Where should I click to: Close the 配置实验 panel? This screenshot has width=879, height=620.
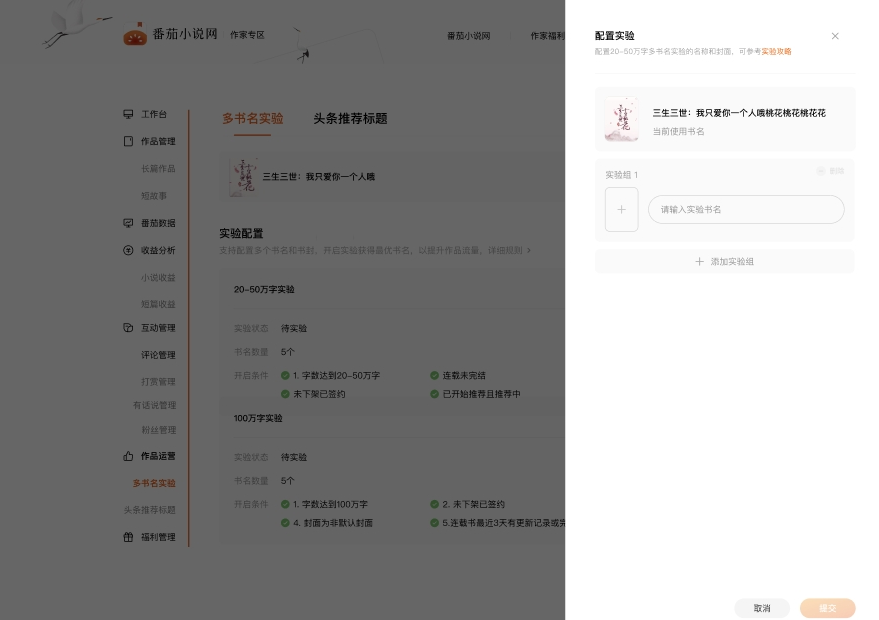click(835, 36)
